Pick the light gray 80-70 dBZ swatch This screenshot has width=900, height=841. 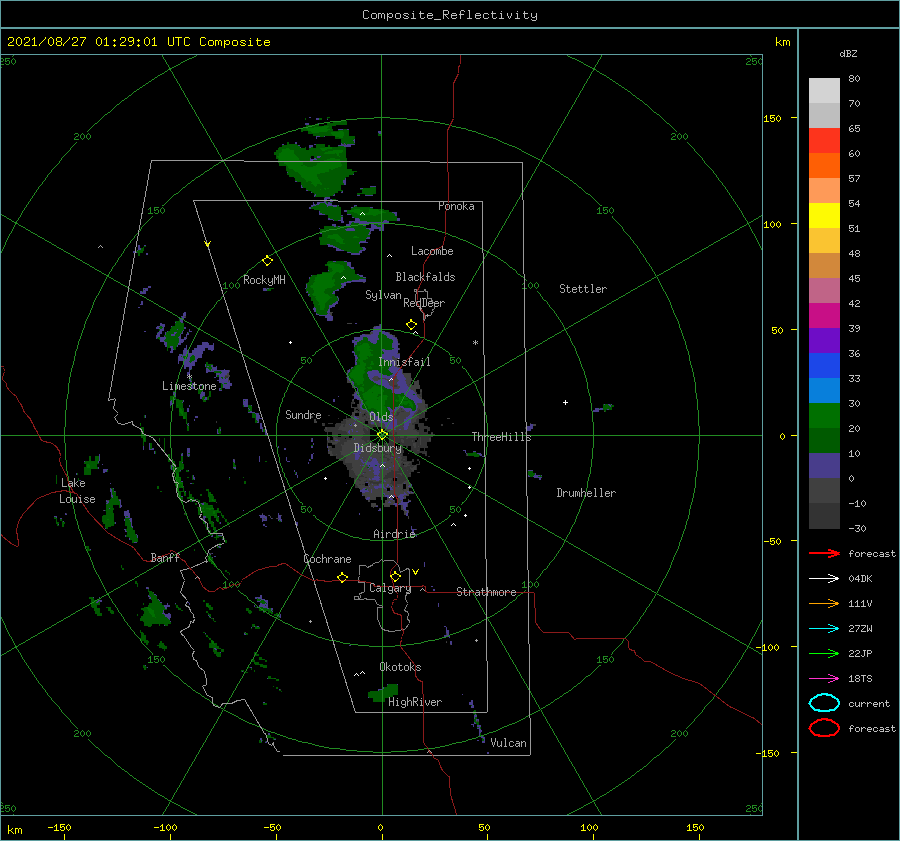[x=824, y=91]
